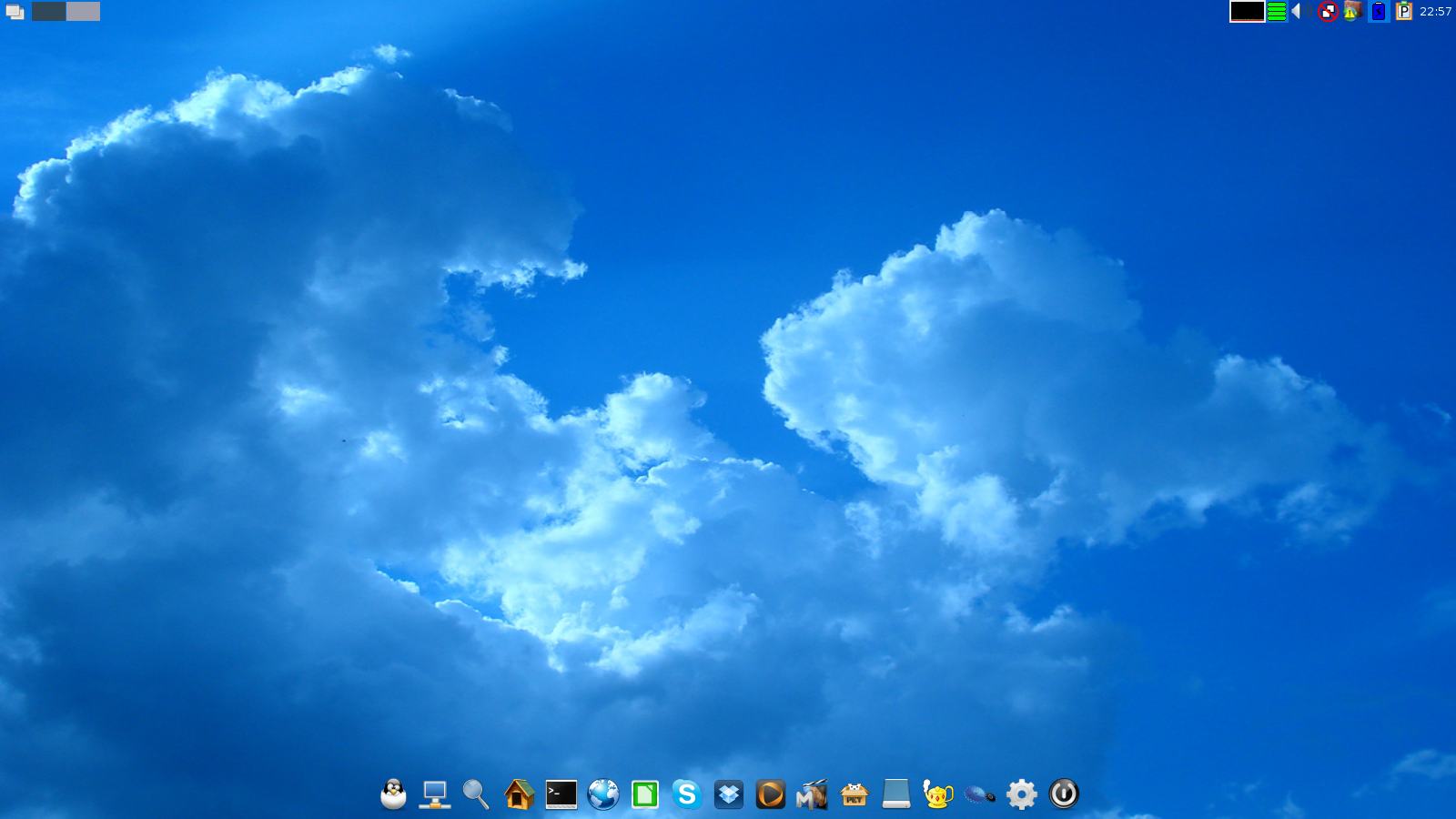
Task: Open the PET package box icon
Action: click(854, 794)
